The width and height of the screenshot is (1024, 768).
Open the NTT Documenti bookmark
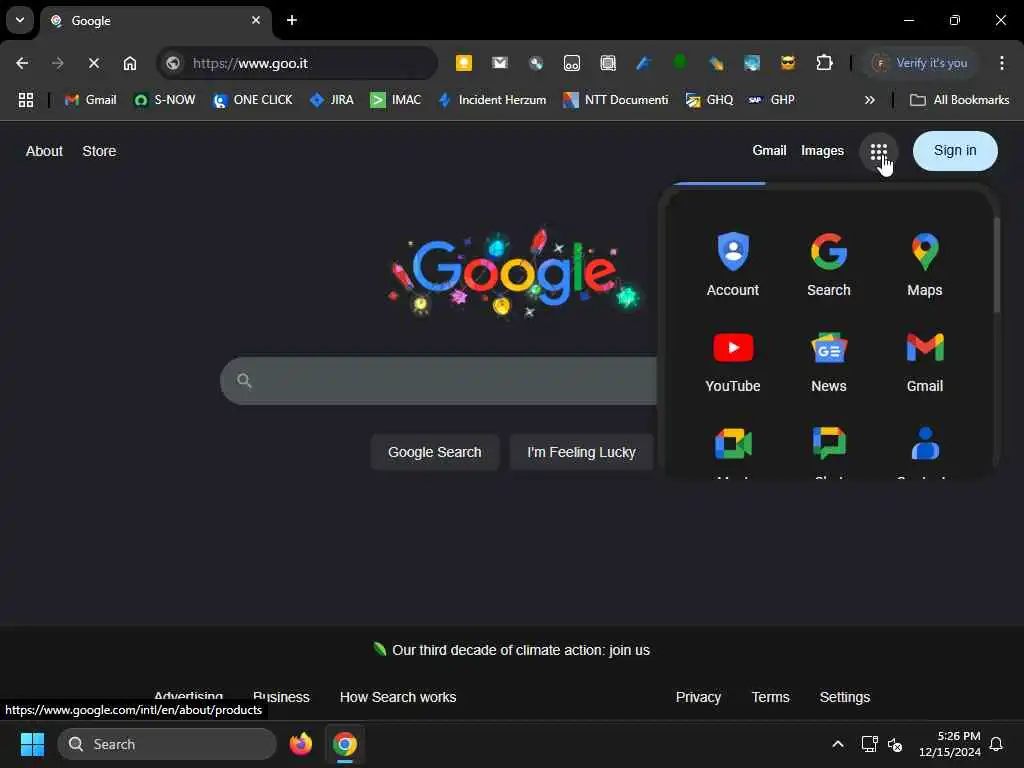click(x=616, y=100)
